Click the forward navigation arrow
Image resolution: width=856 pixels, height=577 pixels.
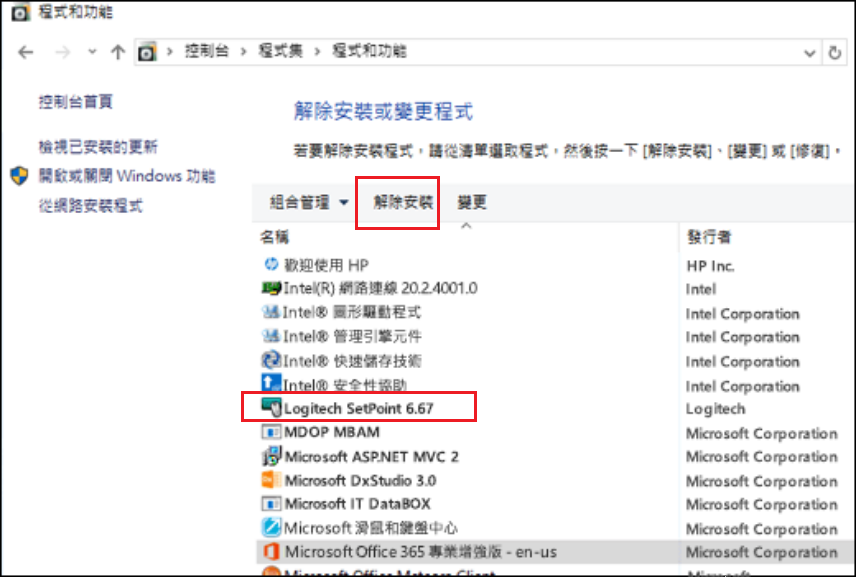[x=62, y=52]
